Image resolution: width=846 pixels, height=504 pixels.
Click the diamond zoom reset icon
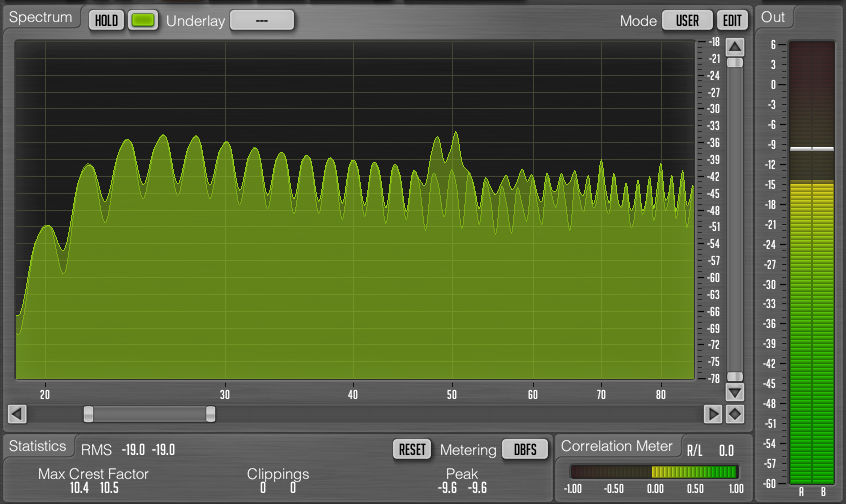(735, 414)
